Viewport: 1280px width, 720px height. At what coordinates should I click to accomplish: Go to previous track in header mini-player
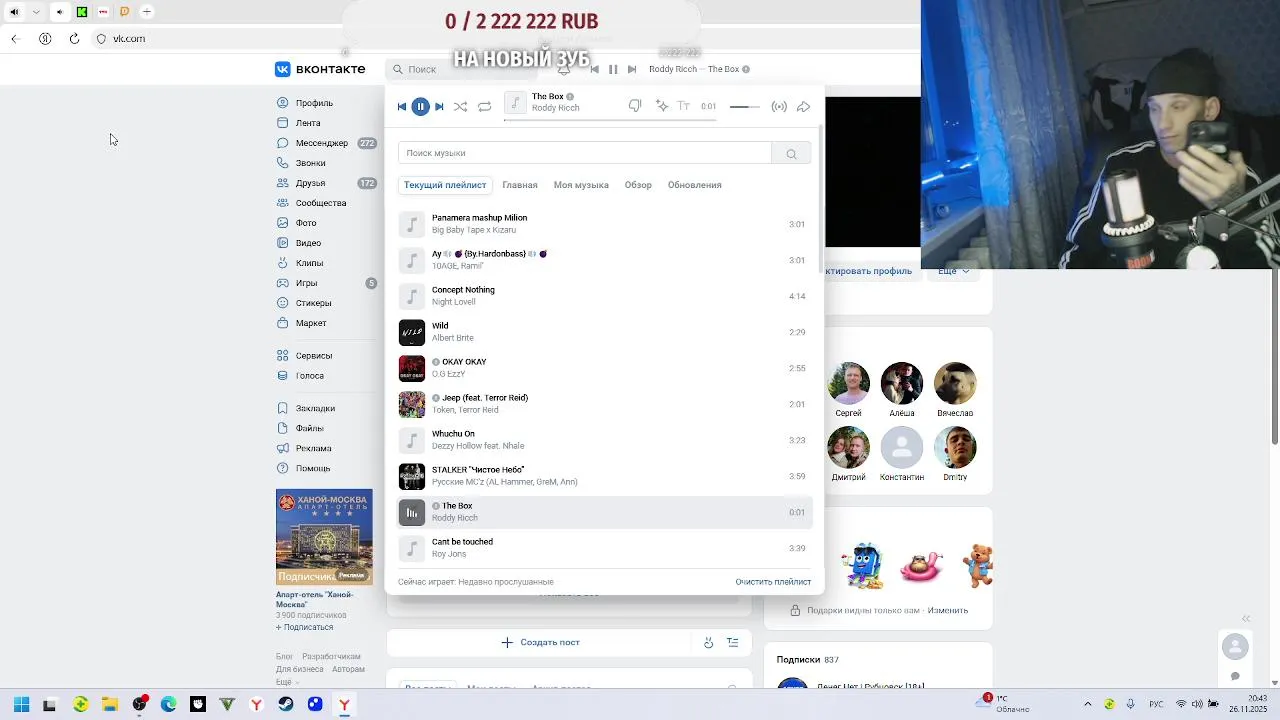coord(595,69)
